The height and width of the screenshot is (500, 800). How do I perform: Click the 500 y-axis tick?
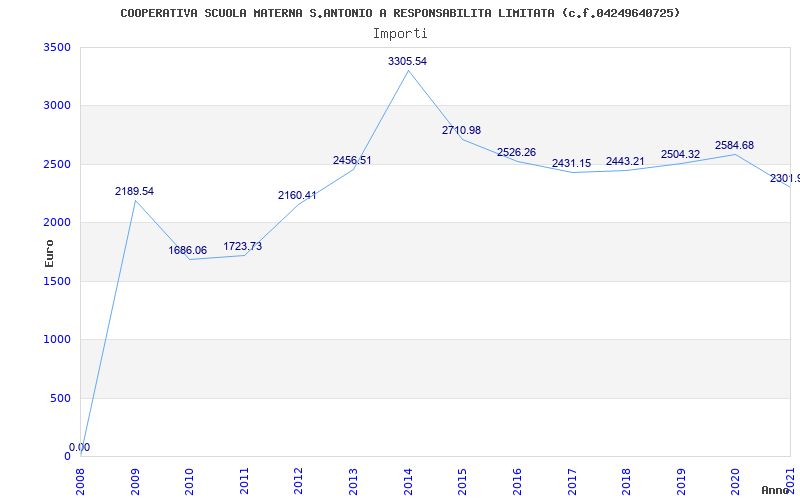tap(60, 398)
